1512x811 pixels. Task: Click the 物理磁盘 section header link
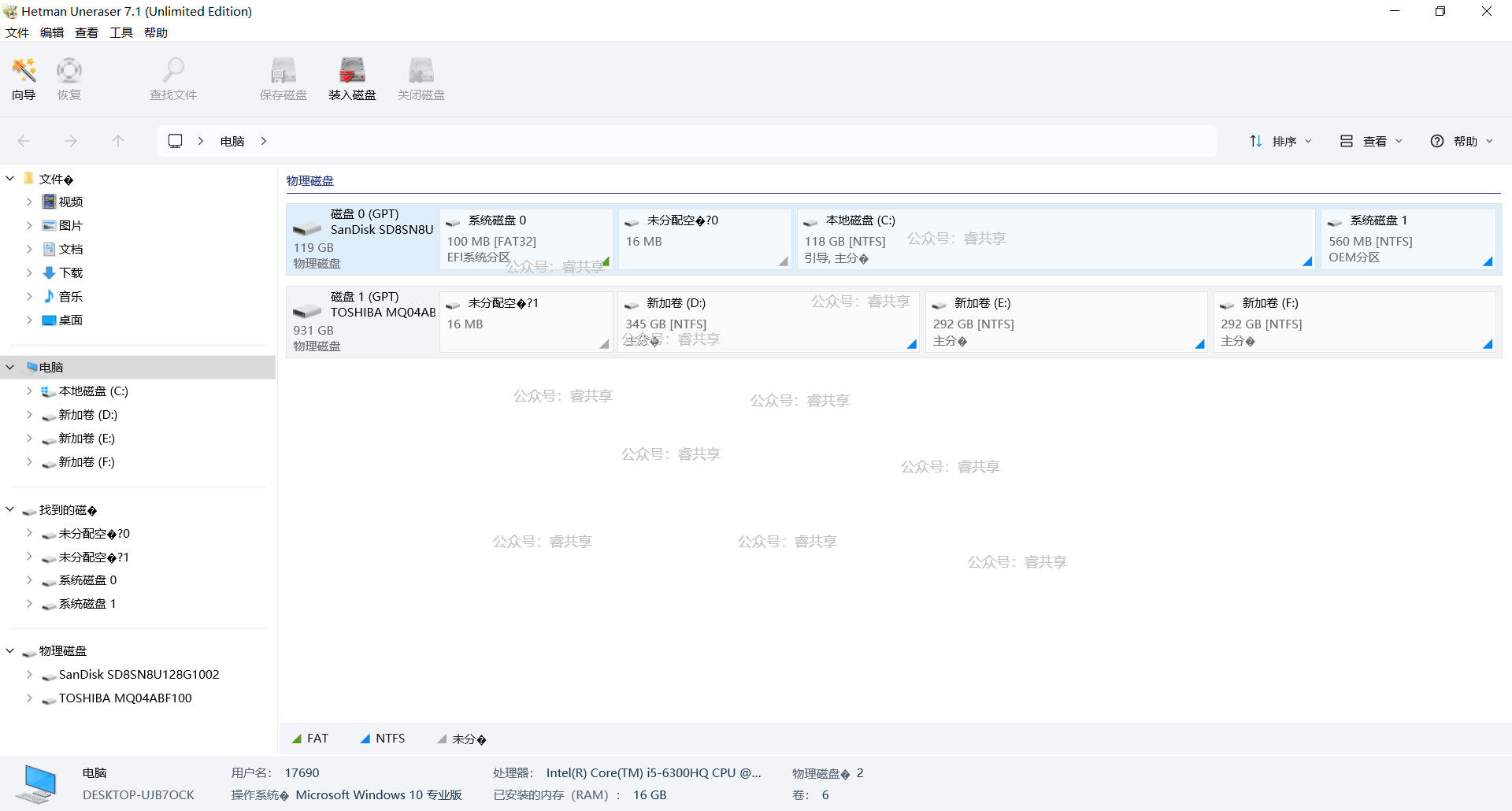pyautogui.click(x=309, y=180)
